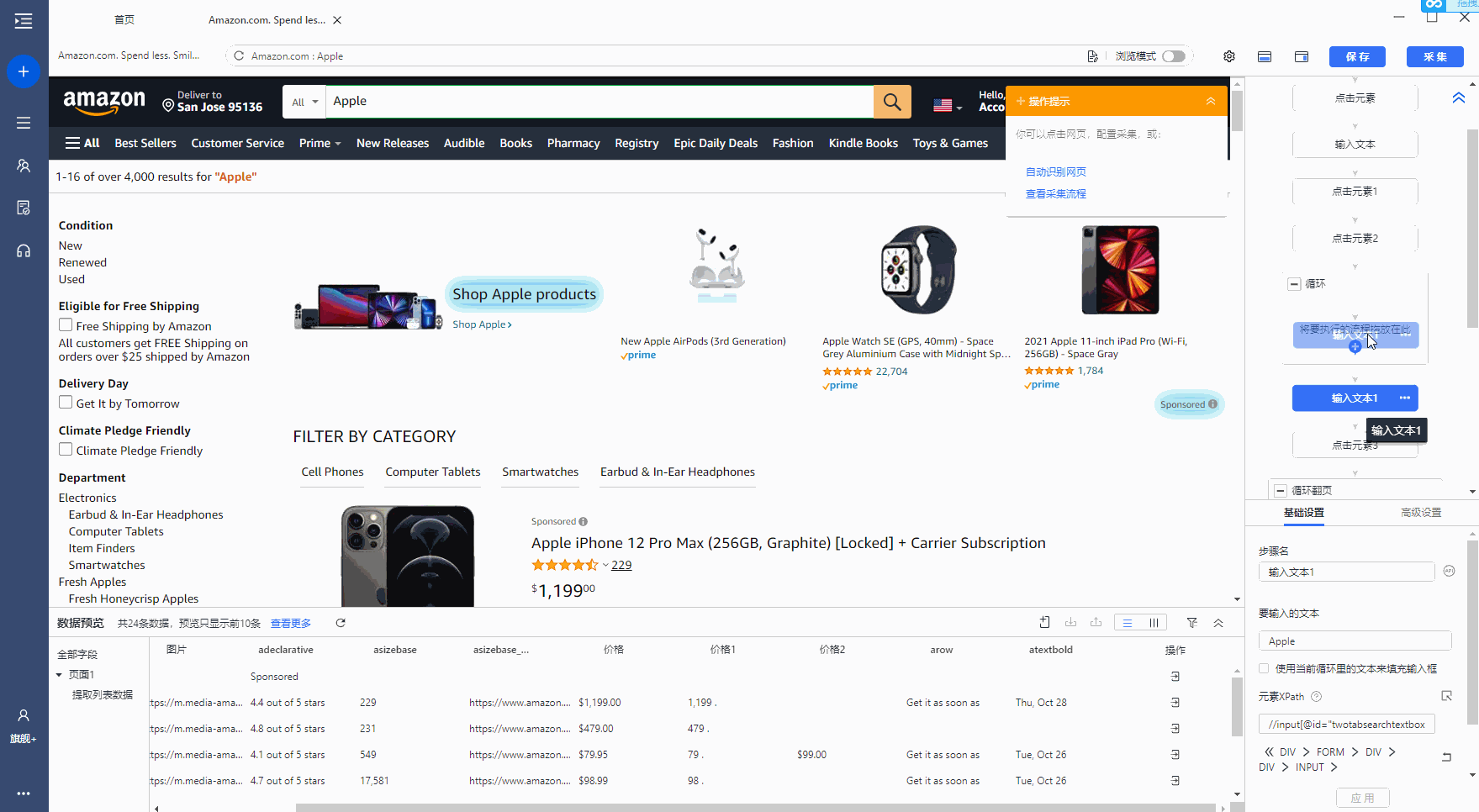Open the customer support headset icon
Viewport: 1479px width, 812px height.
point(24,250)
